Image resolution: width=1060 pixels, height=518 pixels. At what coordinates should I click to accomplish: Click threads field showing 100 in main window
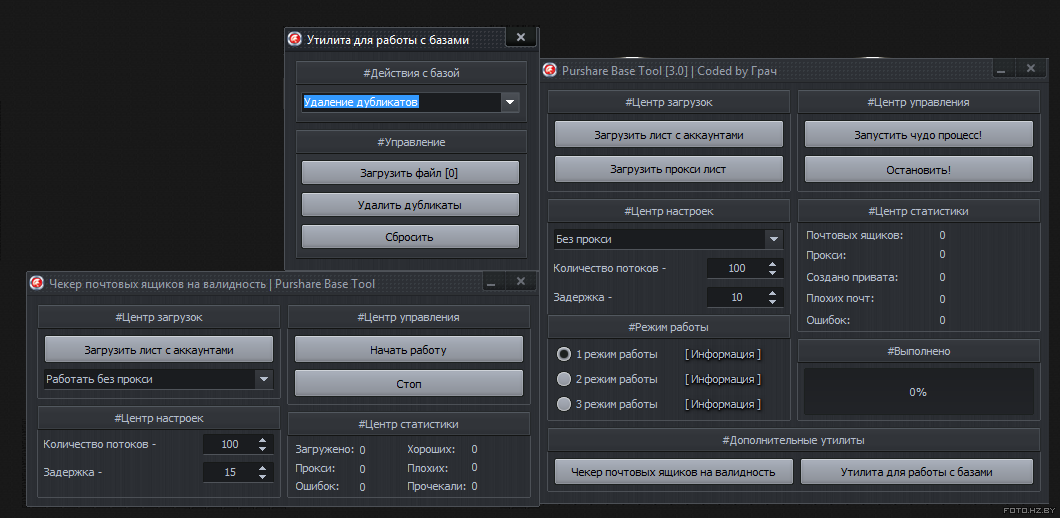[736, 268]
